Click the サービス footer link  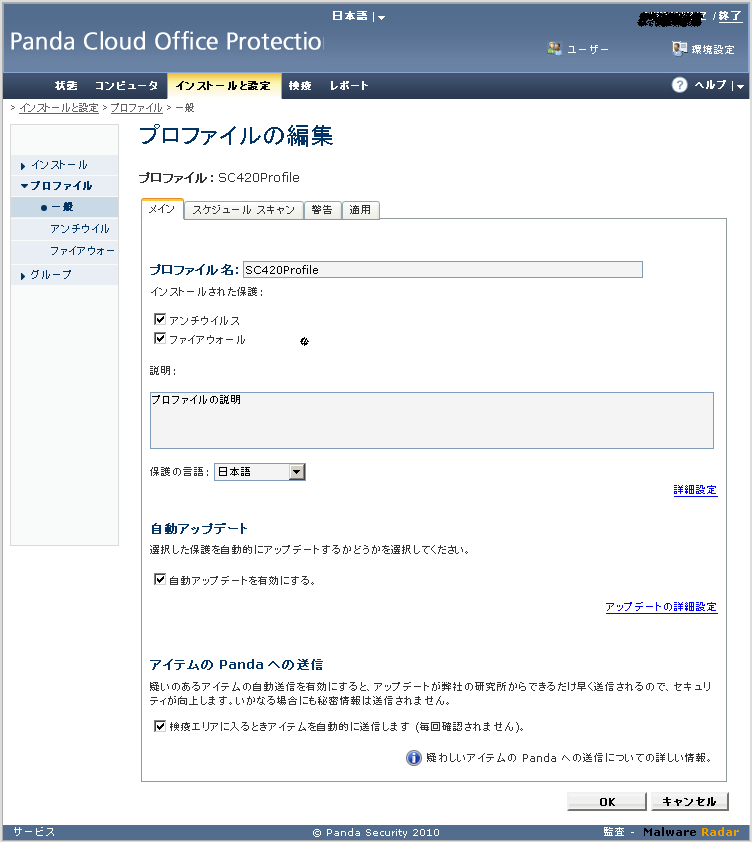tap(34, 832)
